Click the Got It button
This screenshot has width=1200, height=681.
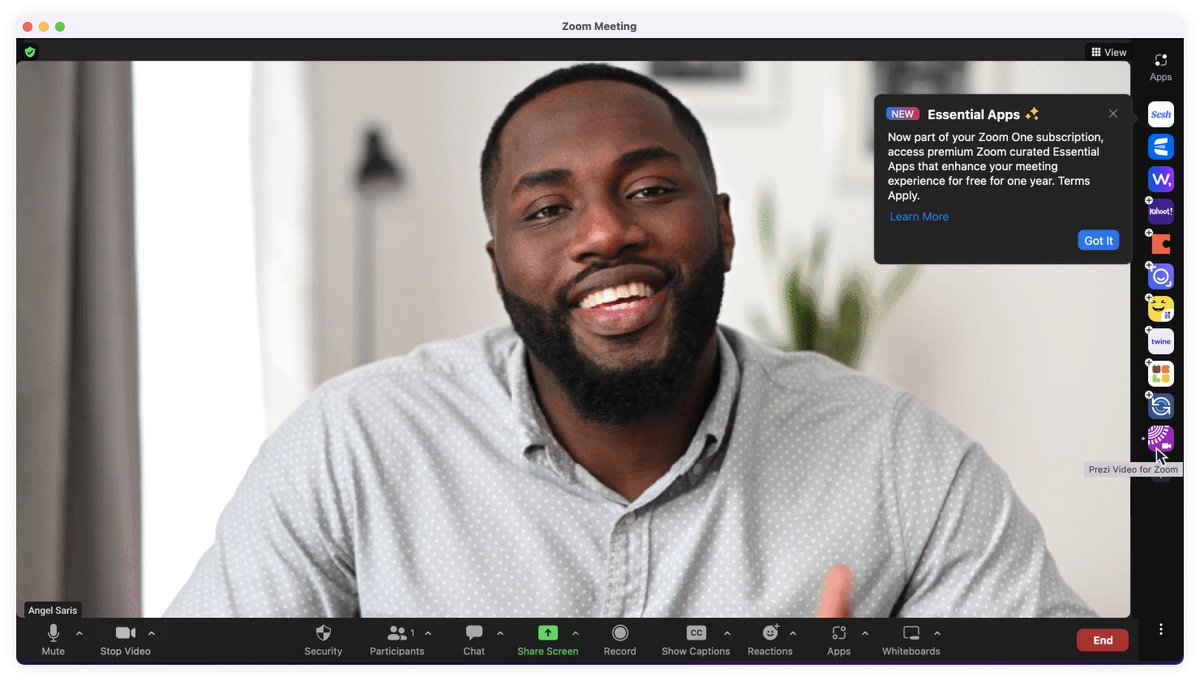coord(1098,240)
